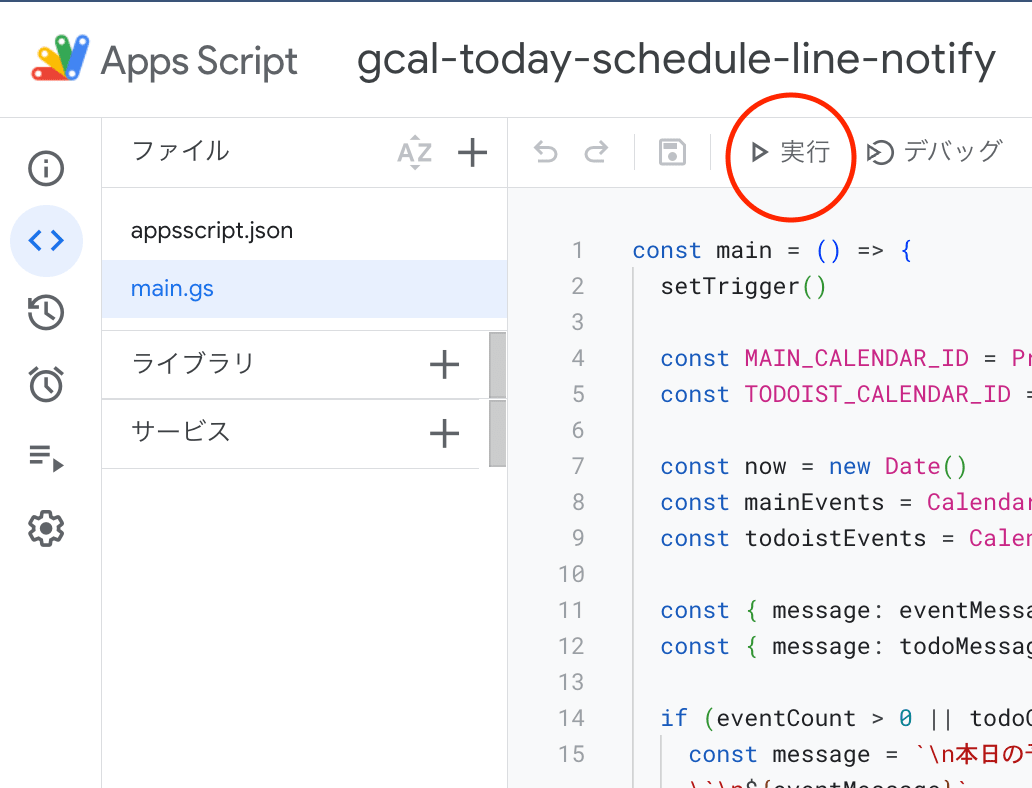Click the sidebar scrollbar beside ライブラリ
1032x788 pixels.
tap(498, 365)
